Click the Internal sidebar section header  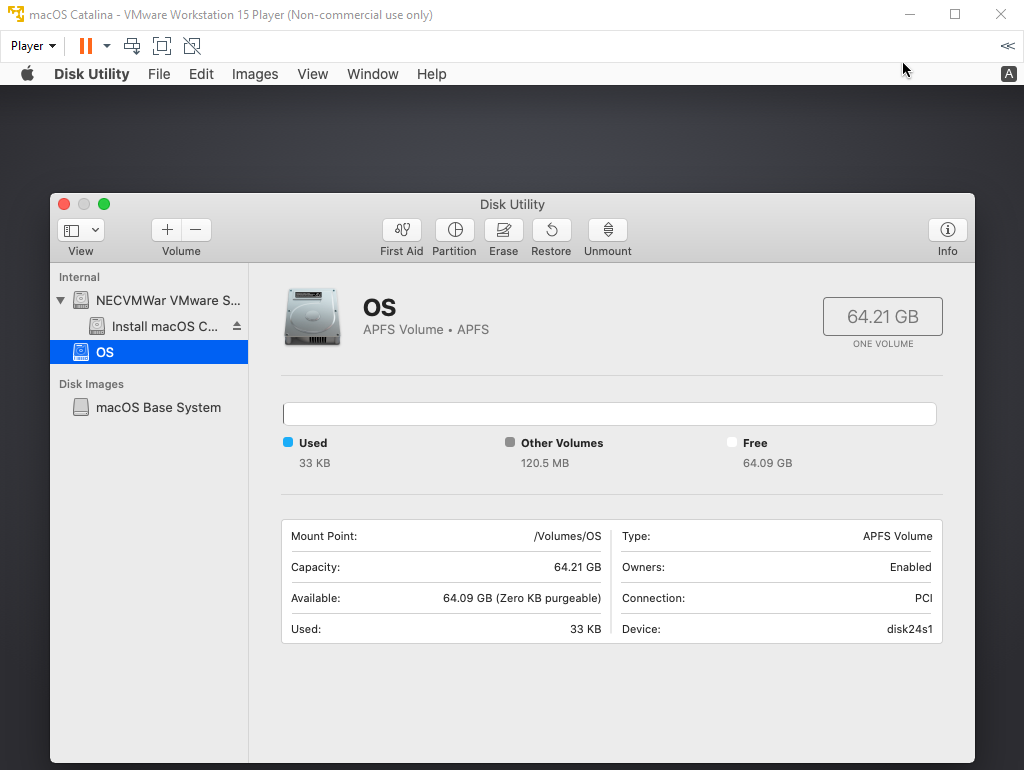point(79,277)
